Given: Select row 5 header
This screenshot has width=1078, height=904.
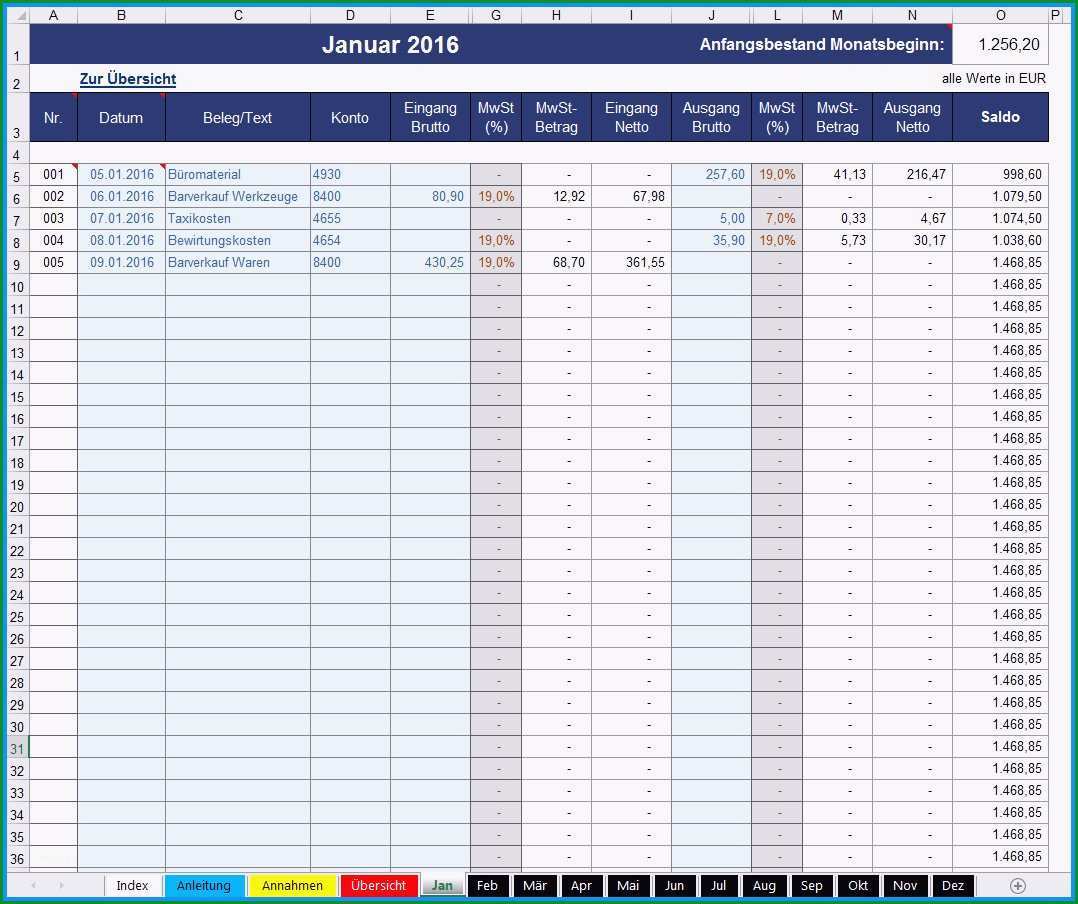Looking at the screenshot, I should pyautogui.click(x=18, y=176).
